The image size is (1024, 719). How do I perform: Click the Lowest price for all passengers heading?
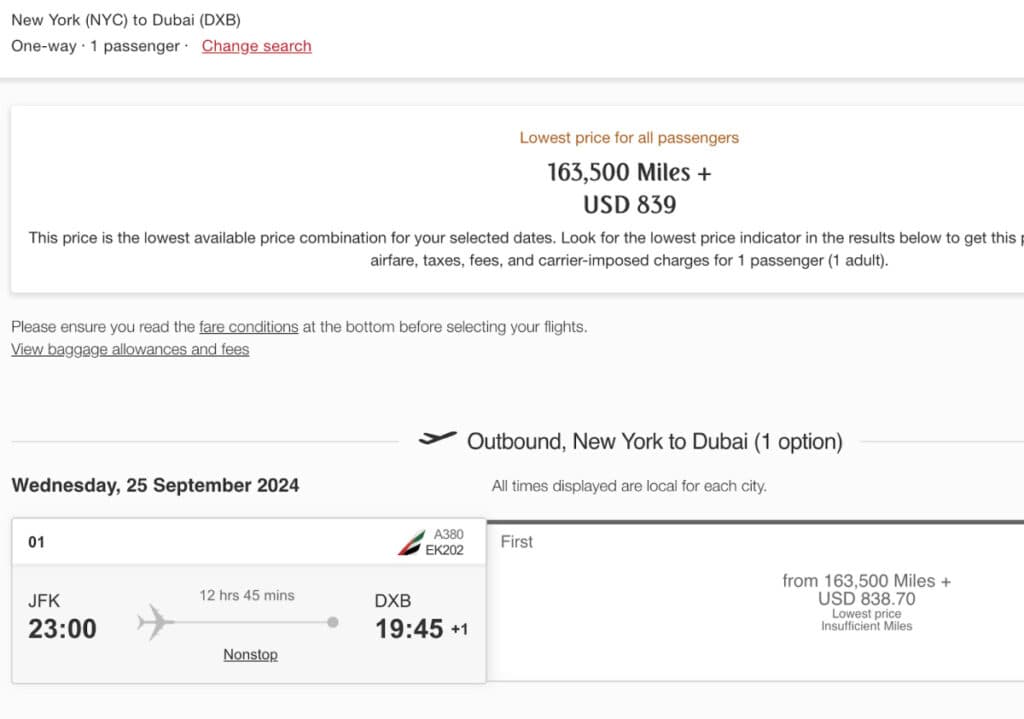click(629, 138)
